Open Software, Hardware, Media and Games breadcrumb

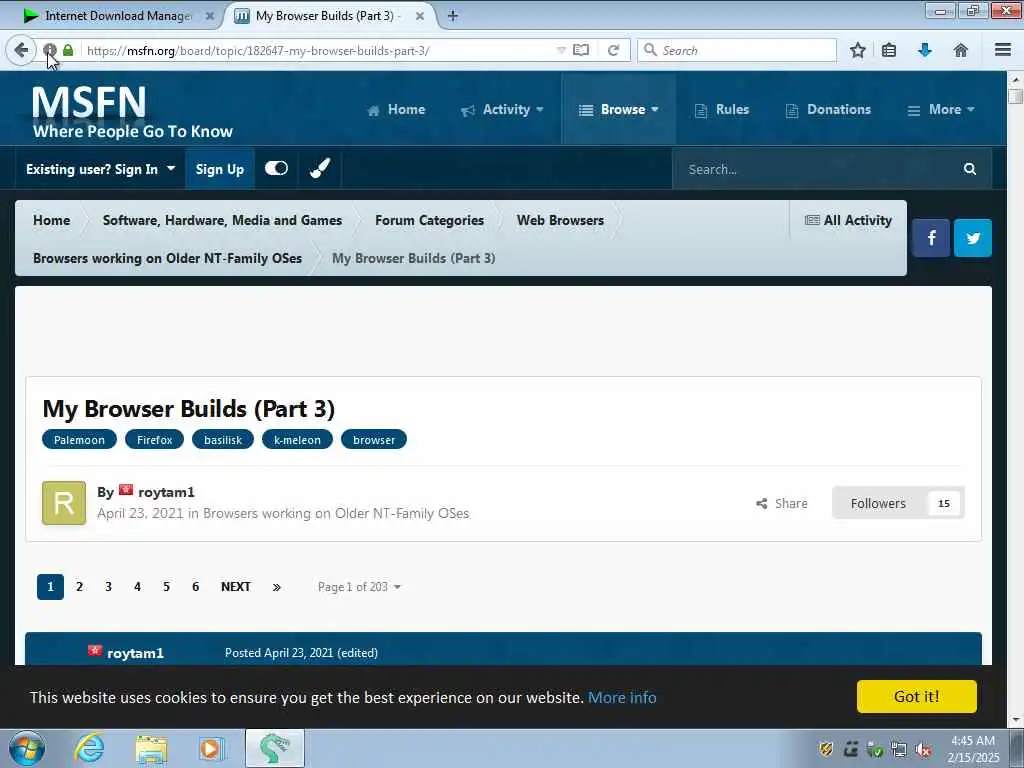point(222,220)
